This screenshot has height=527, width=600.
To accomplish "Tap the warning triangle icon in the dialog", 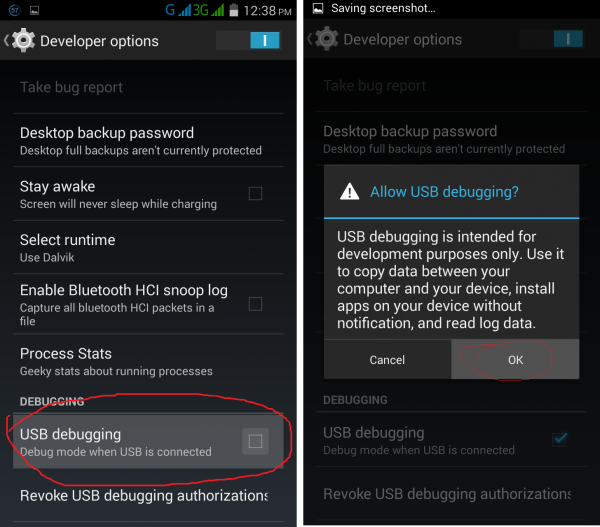I will click(x=348, y=192).
